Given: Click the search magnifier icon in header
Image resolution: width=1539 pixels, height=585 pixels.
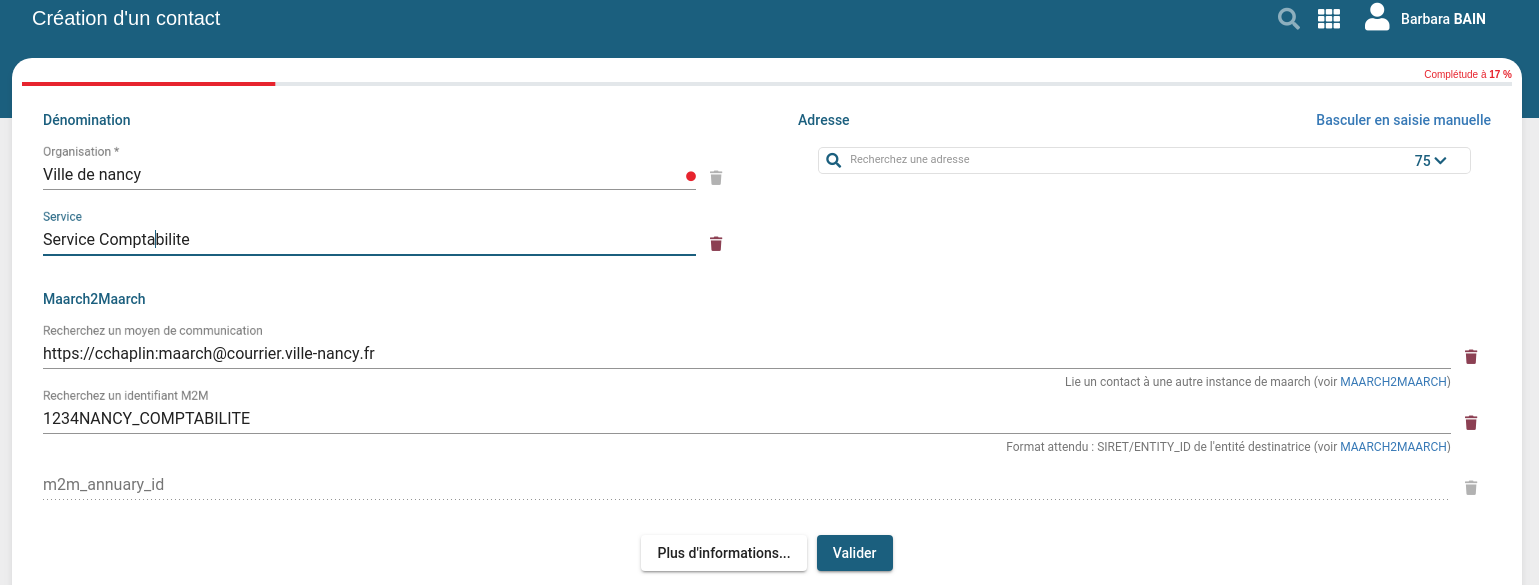Looking at the screenshot, I should [1289, 19].
